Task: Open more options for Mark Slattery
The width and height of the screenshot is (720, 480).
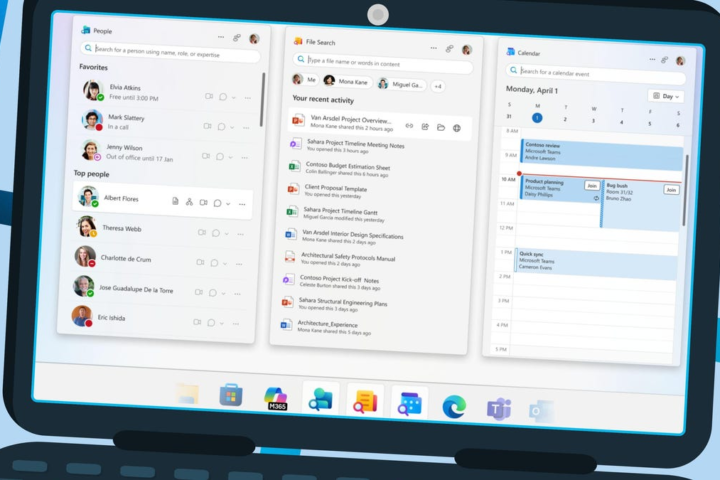Action: [246, 127]
